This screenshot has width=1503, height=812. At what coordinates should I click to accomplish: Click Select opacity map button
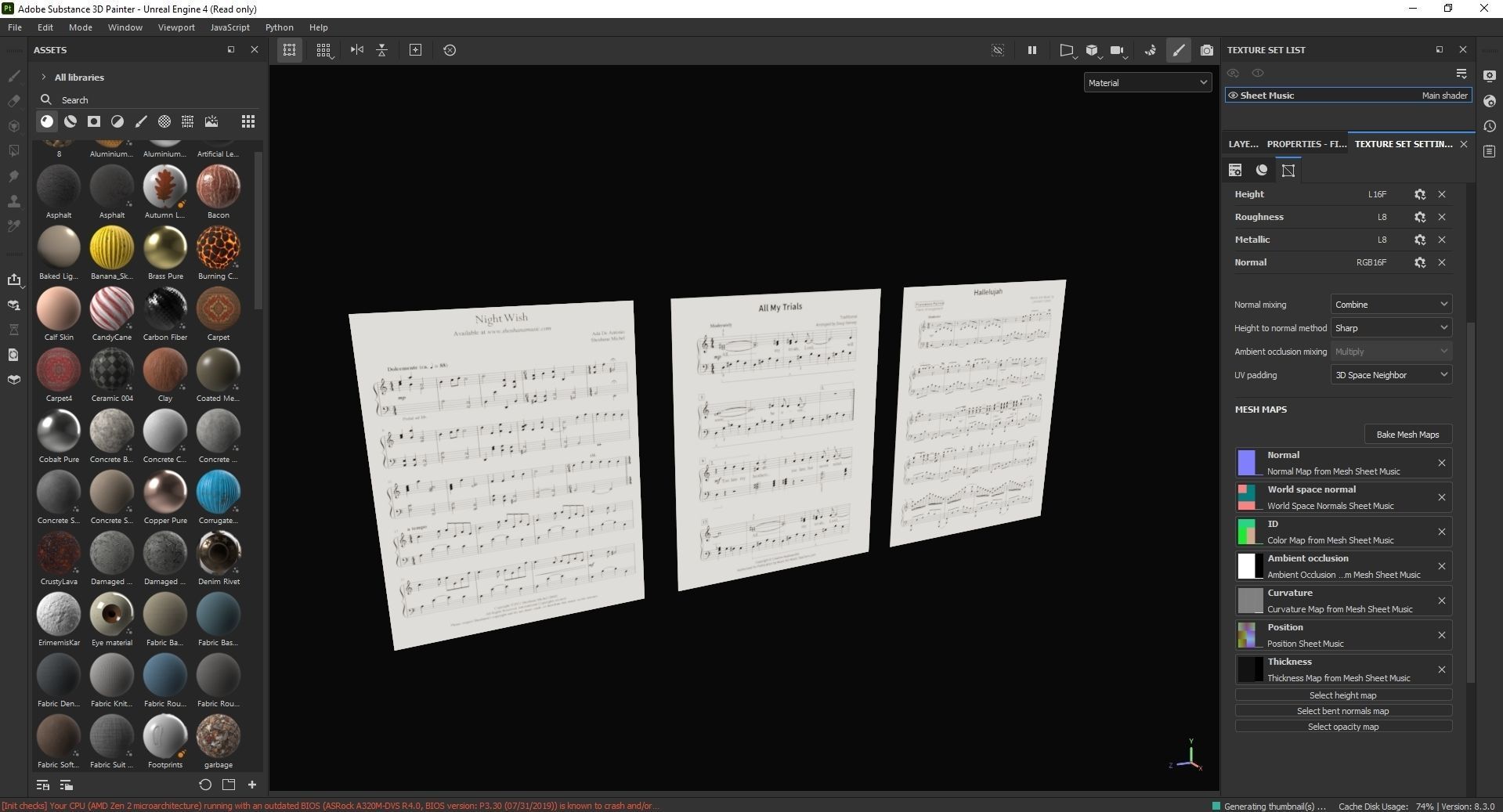pyautogui.click(x=1343, y=727)
